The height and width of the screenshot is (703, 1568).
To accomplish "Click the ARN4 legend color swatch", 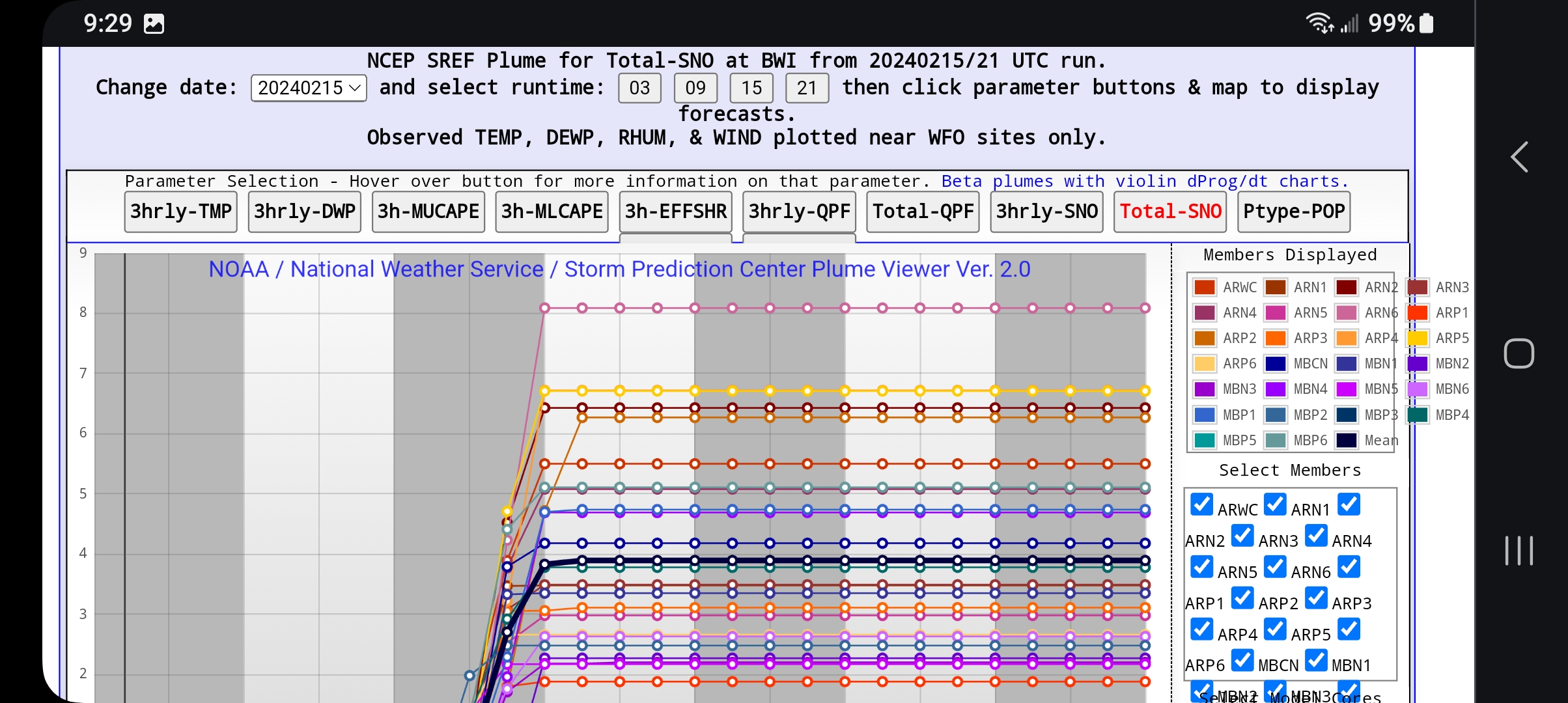I will 1205,312.
